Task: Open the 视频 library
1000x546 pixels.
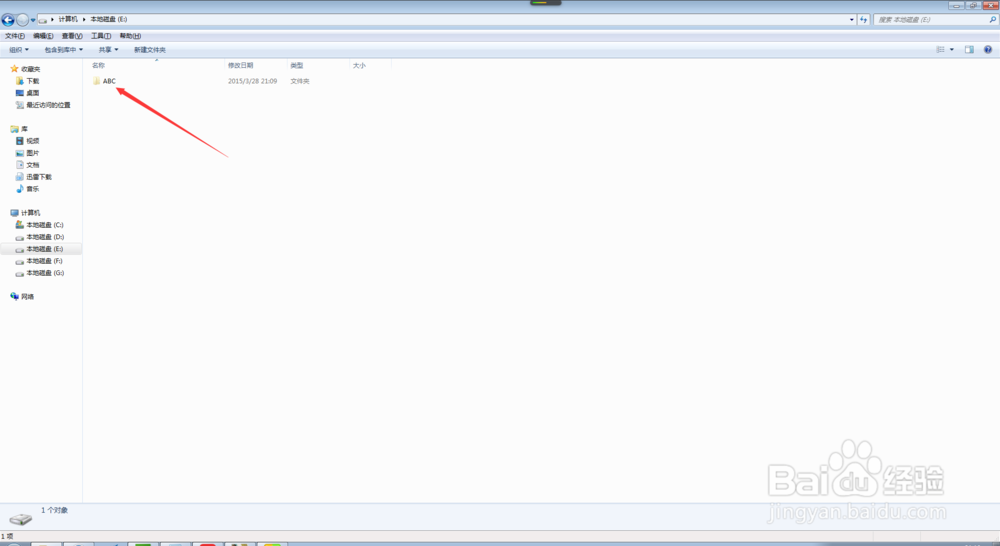Action: (x=27, y=141)
